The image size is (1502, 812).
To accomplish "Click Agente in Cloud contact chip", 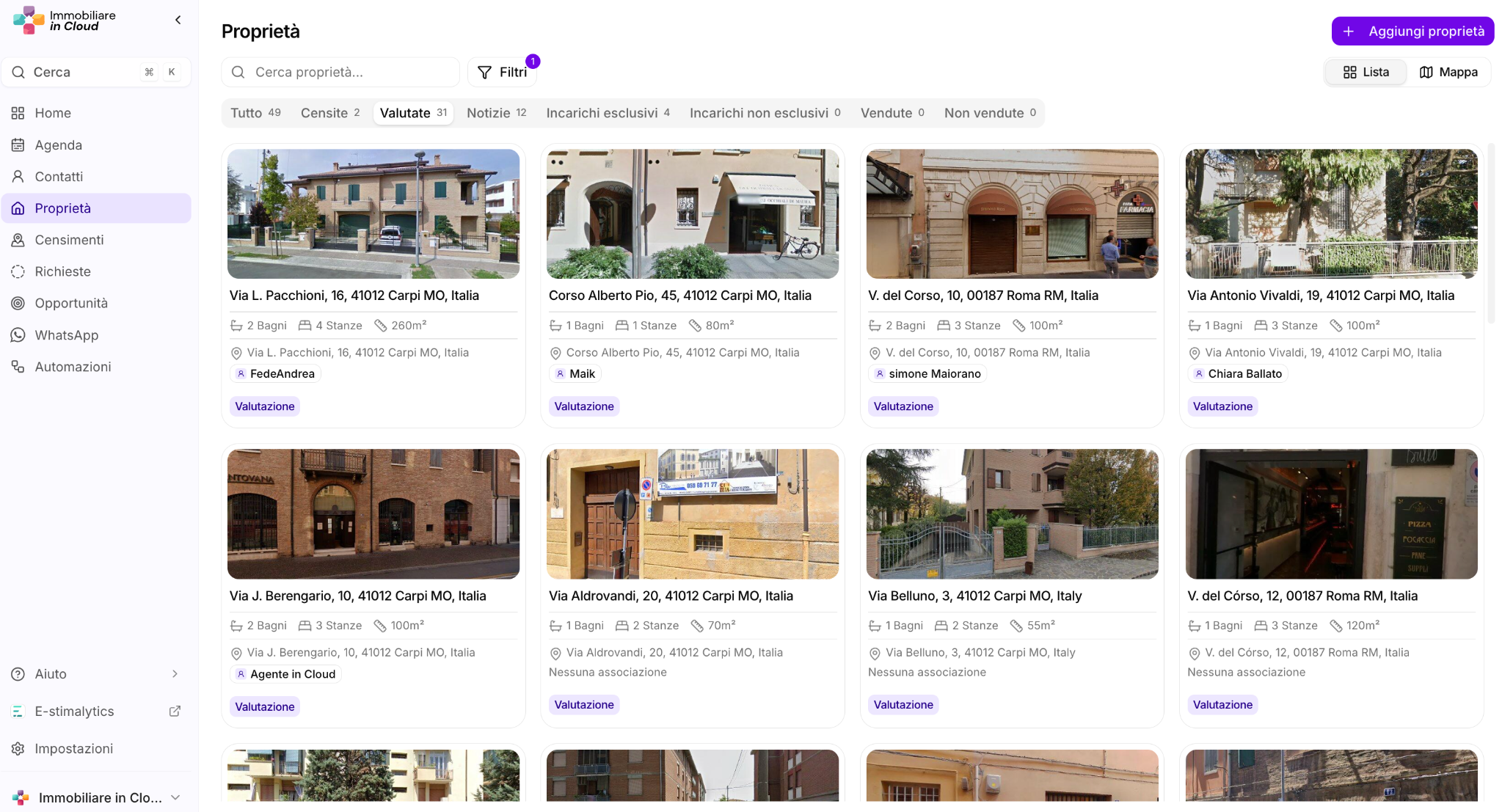I will (x=285, y=674).
